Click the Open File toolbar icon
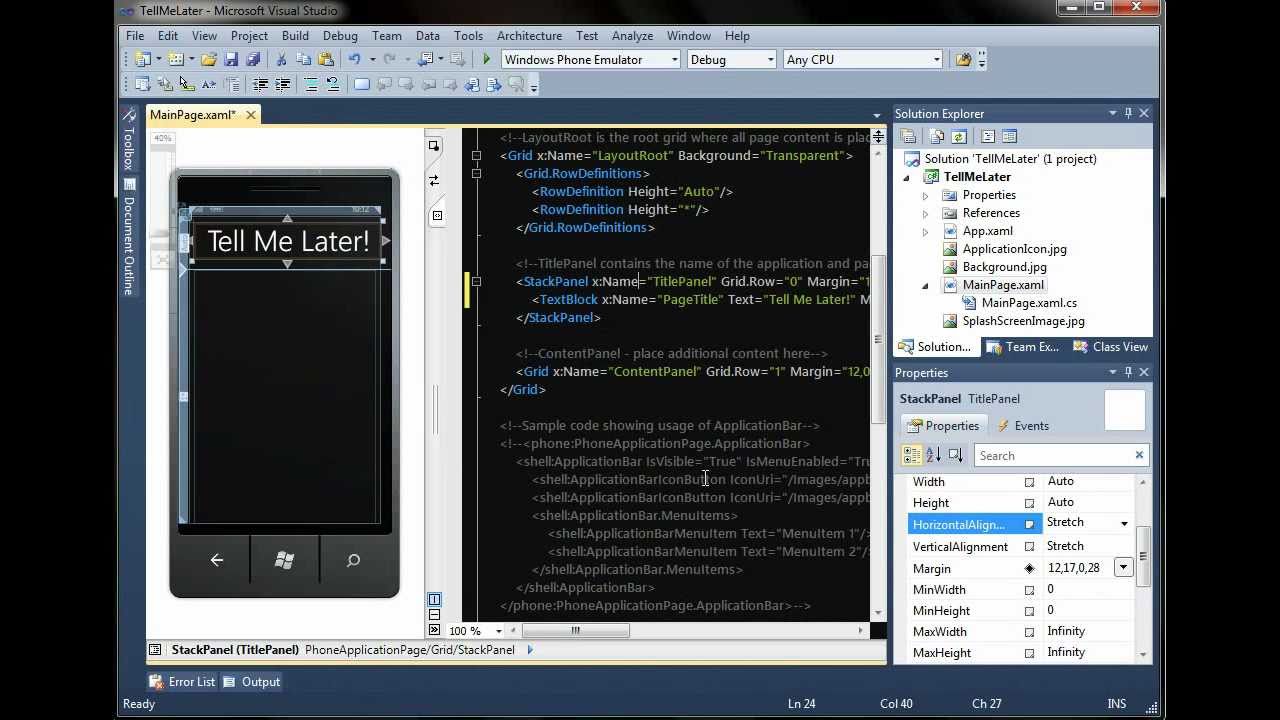The width and height of the screenshot is (1280, 720). (208, 60)
